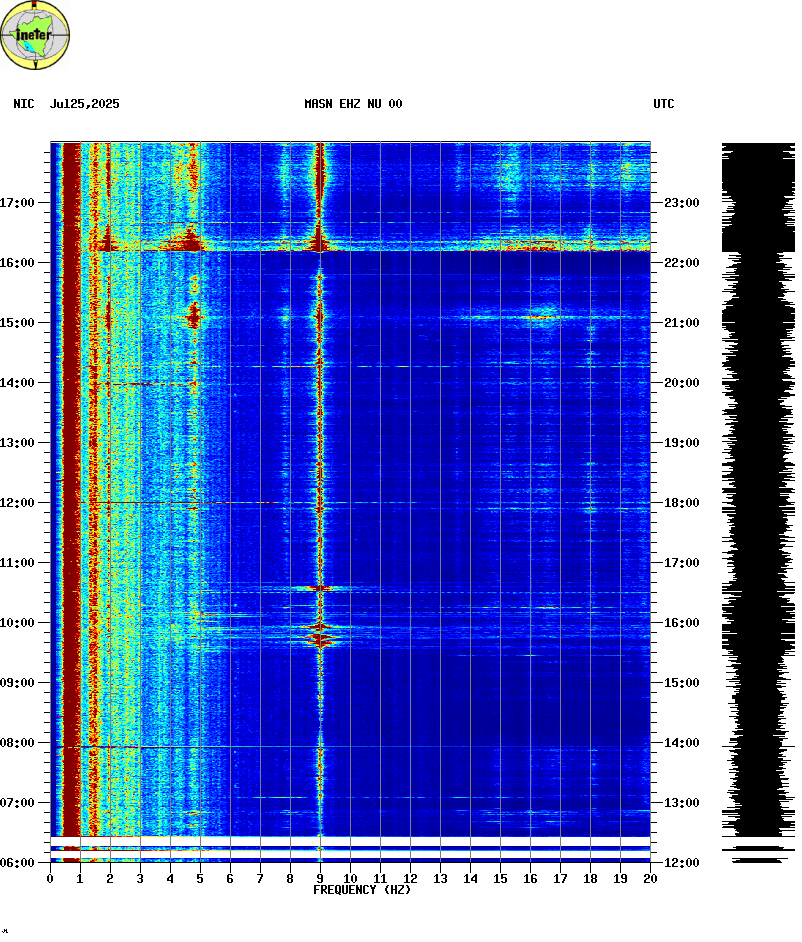
Task: Click frequency axis tick label '14'
Action: [470, 879]
